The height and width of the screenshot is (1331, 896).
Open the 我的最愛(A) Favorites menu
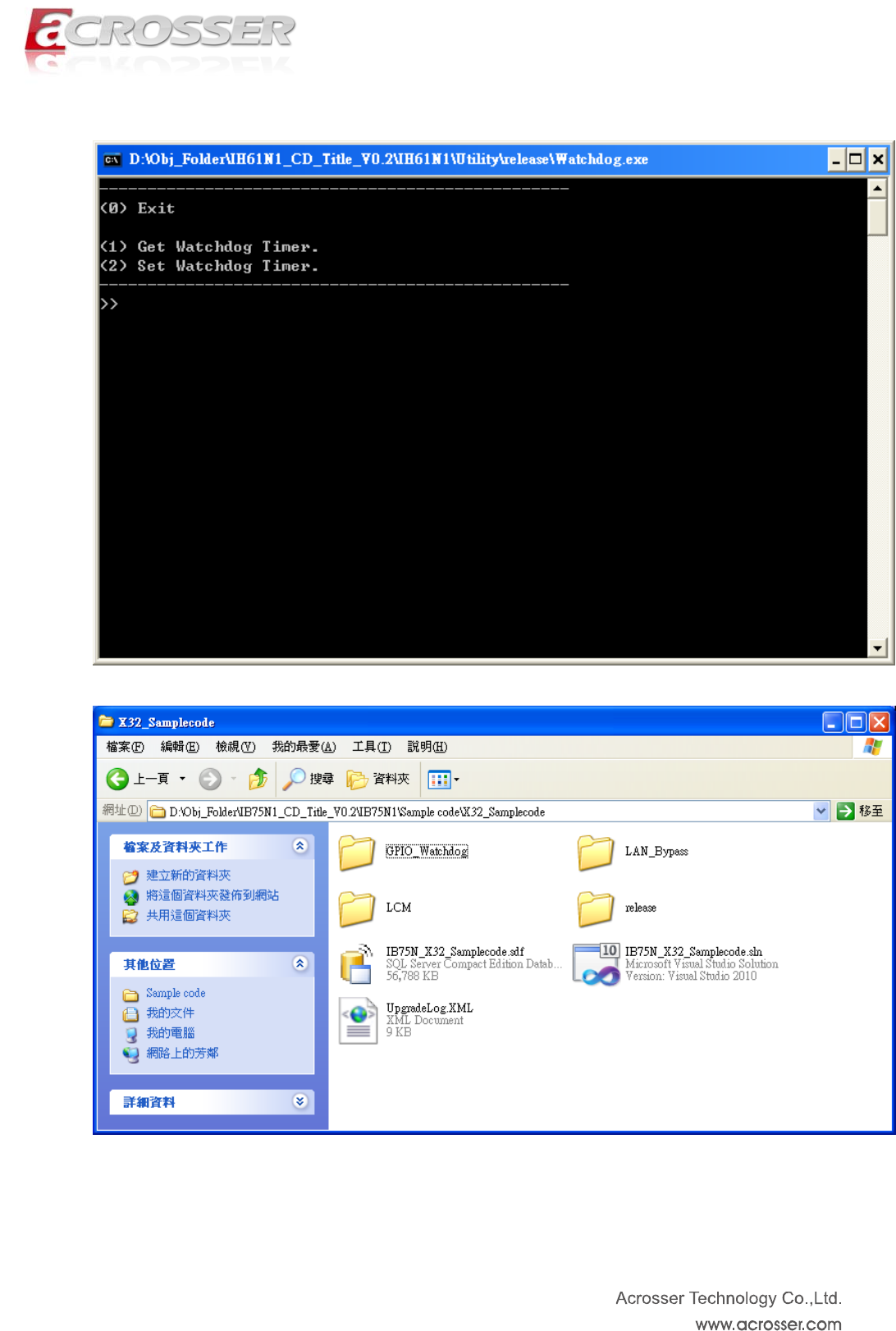[x=304, y=747]
